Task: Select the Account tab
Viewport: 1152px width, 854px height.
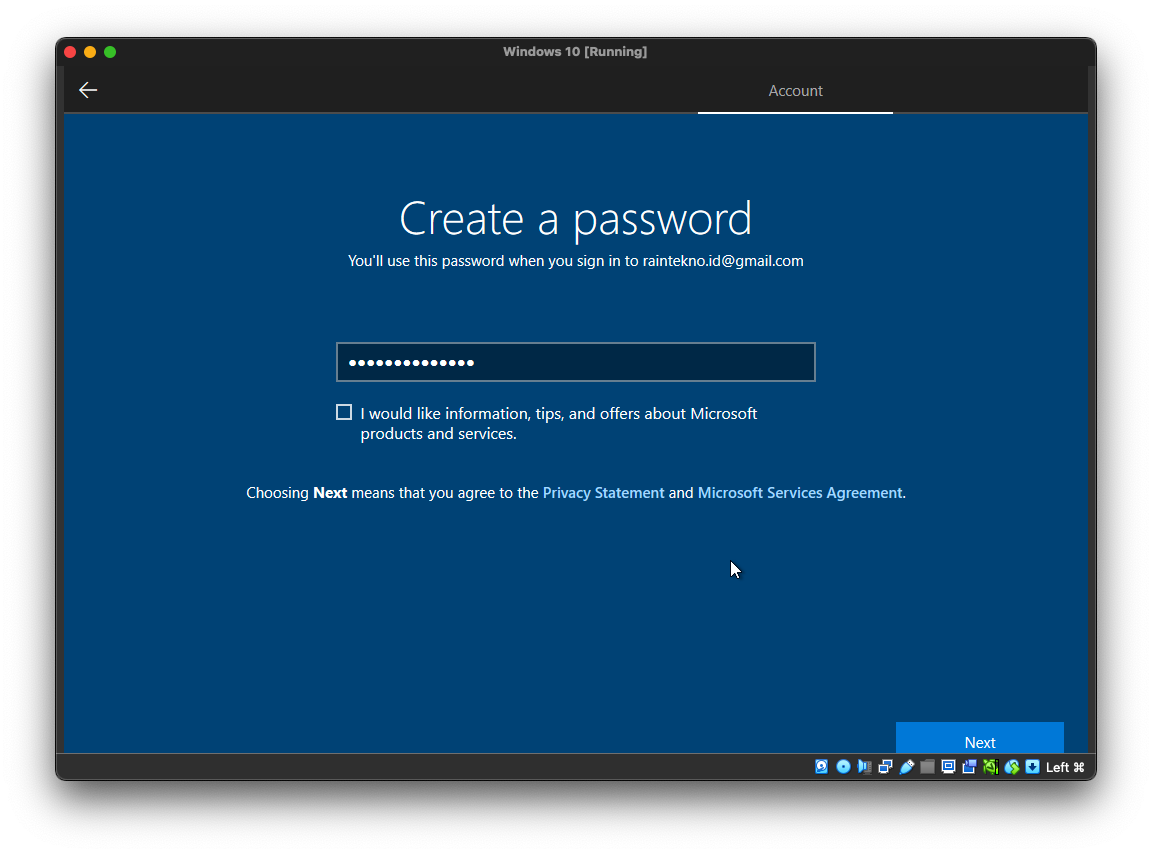Action: pos(795,91)
